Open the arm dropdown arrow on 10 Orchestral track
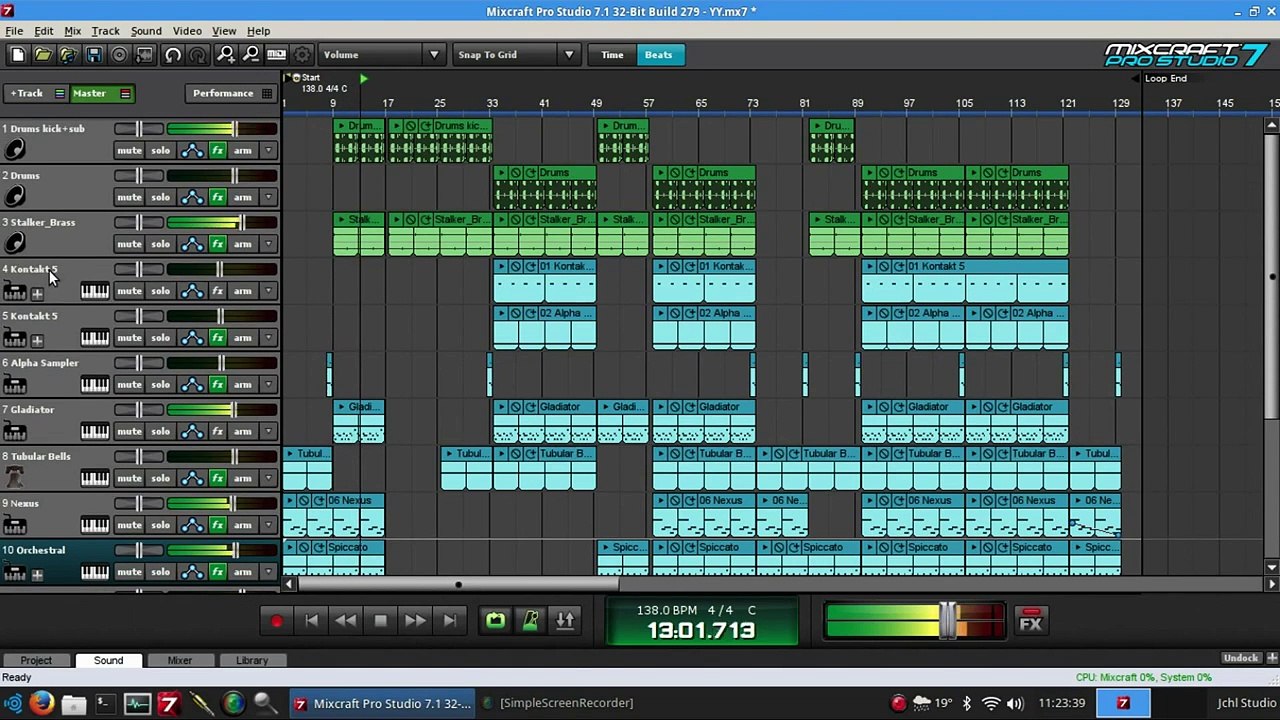 click(x=267, y=572)
